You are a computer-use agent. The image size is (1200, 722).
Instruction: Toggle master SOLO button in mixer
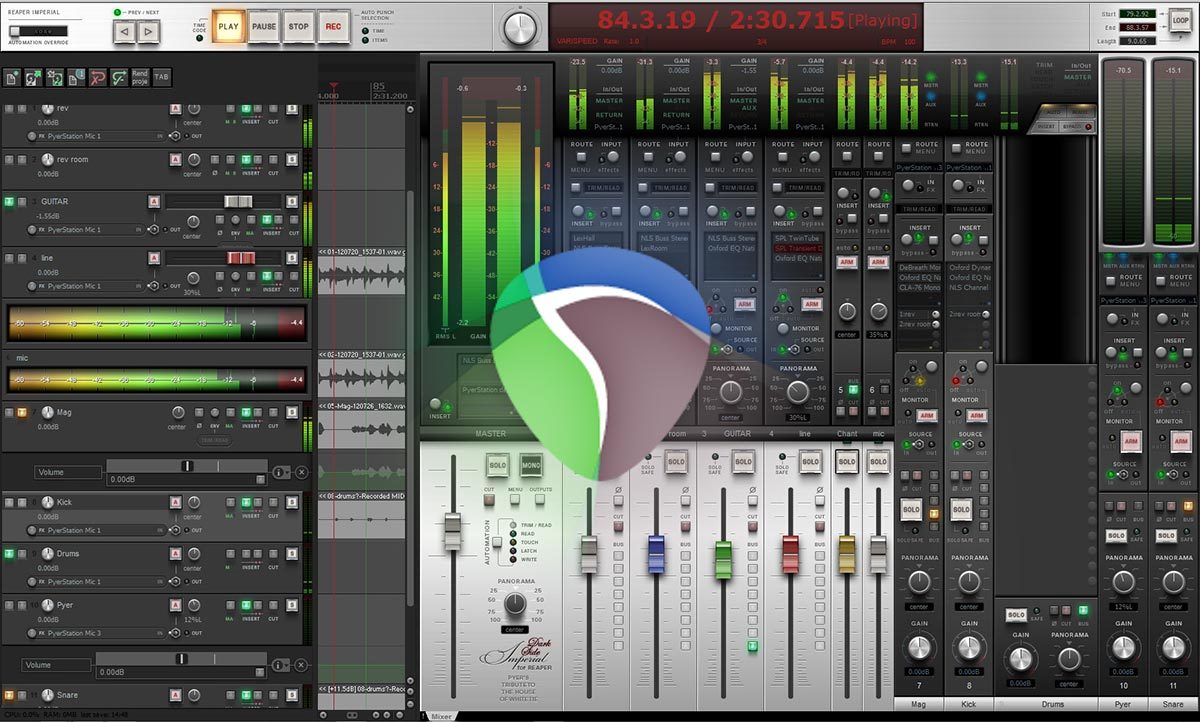coord(497,465)
